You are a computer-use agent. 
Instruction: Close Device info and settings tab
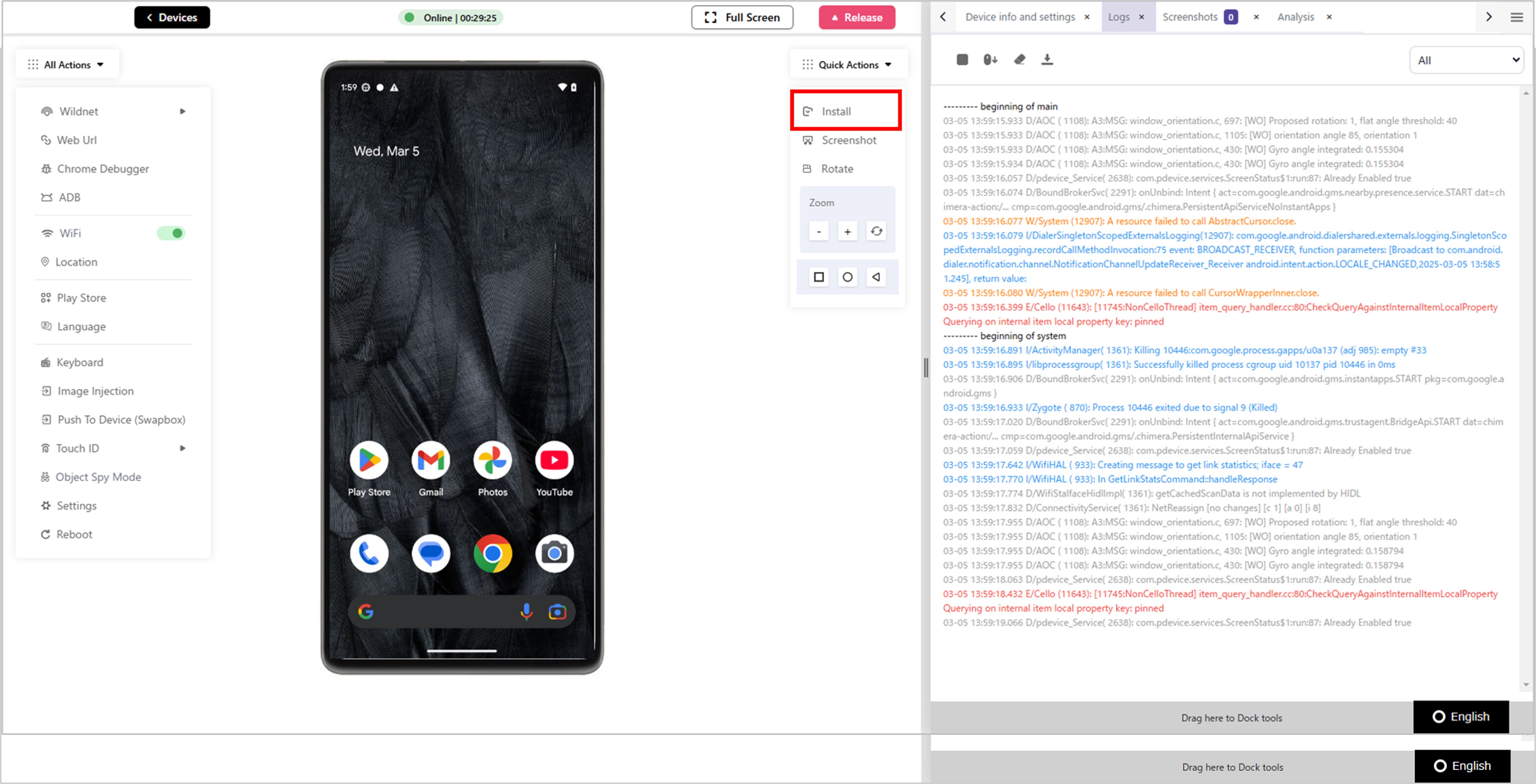click(x=1087, y=17)
